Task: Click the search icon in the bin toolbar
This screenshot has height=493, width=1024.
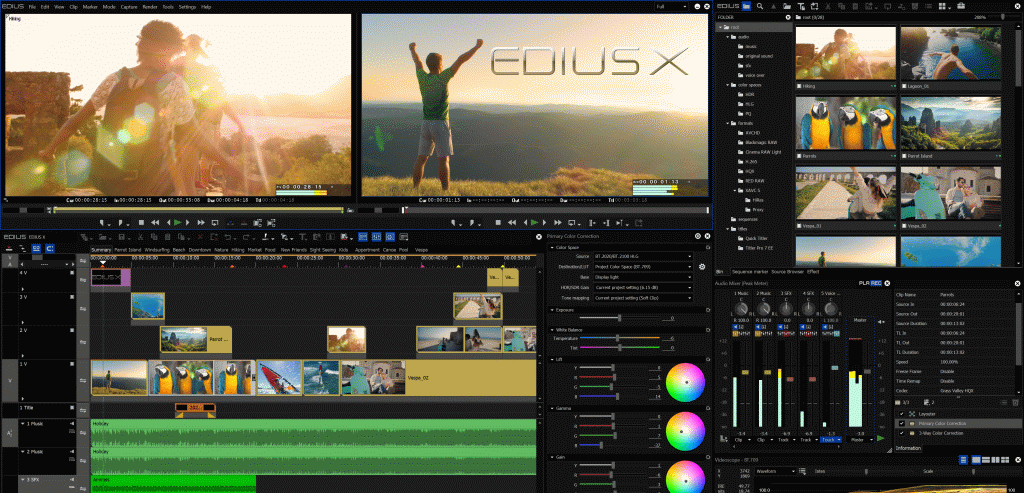Action: coord(759,6)
